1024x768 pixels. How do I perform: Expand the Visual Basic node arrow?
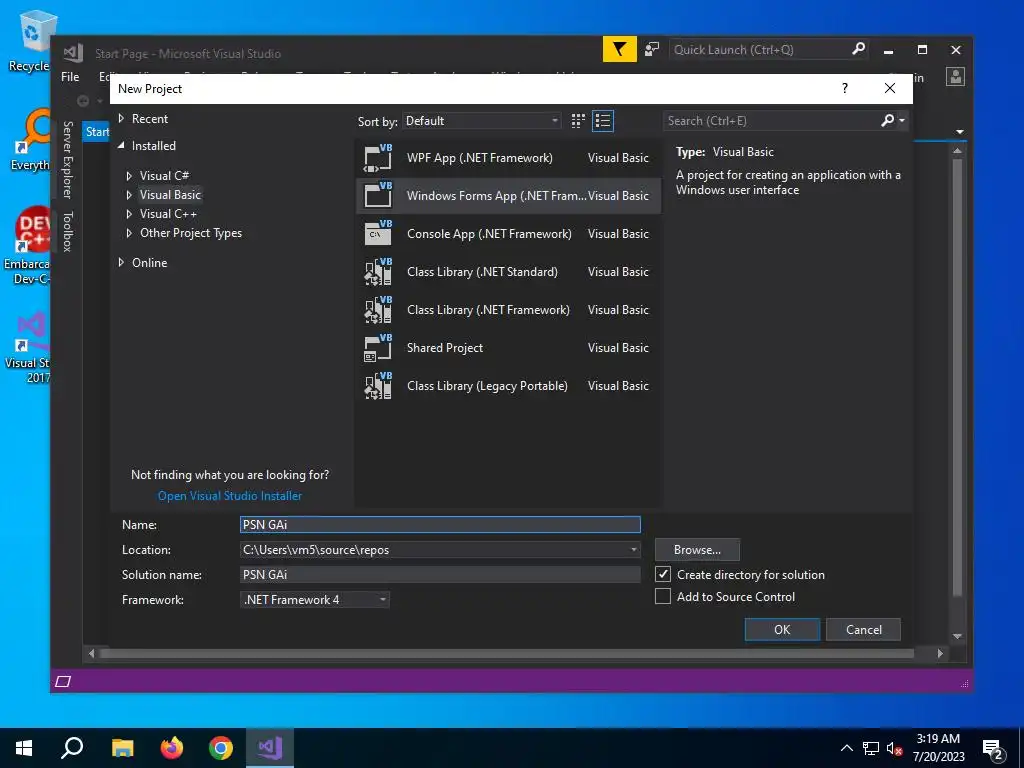pos(129,195)
